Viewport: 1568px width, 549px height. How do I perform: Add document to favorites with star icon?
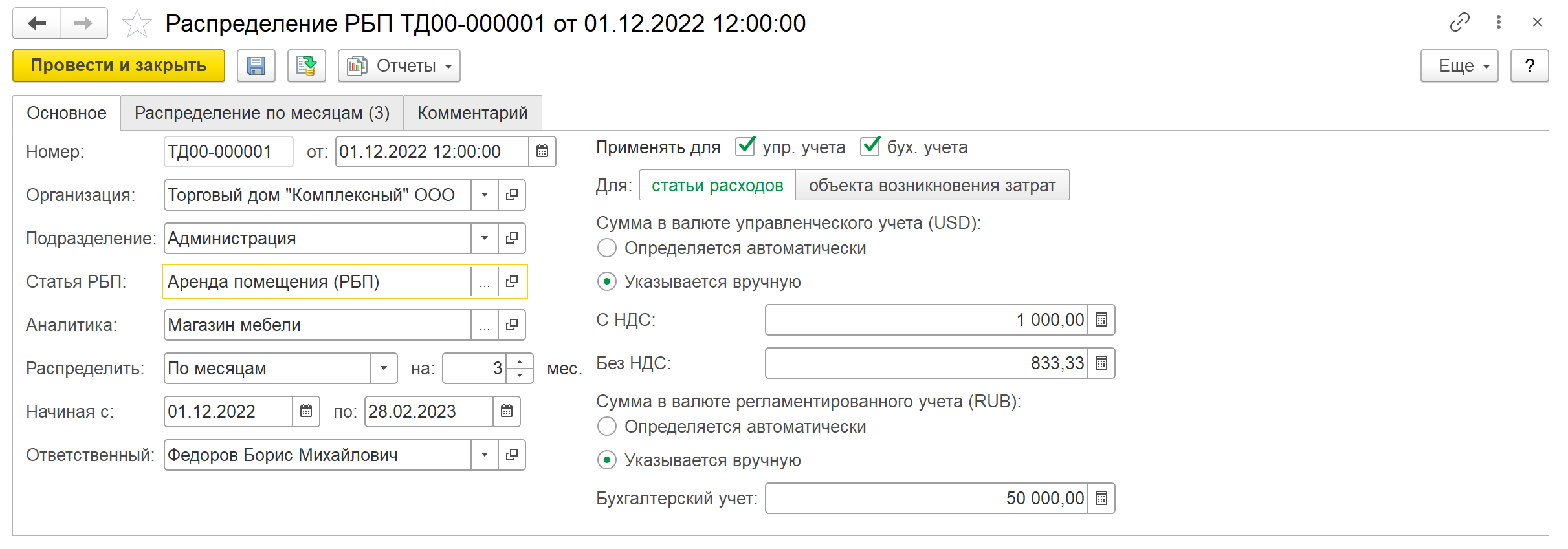coord(137,24)
